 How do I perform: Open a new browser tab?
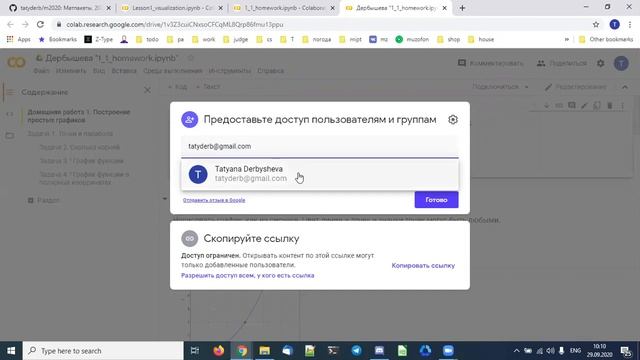pos(462,8)
